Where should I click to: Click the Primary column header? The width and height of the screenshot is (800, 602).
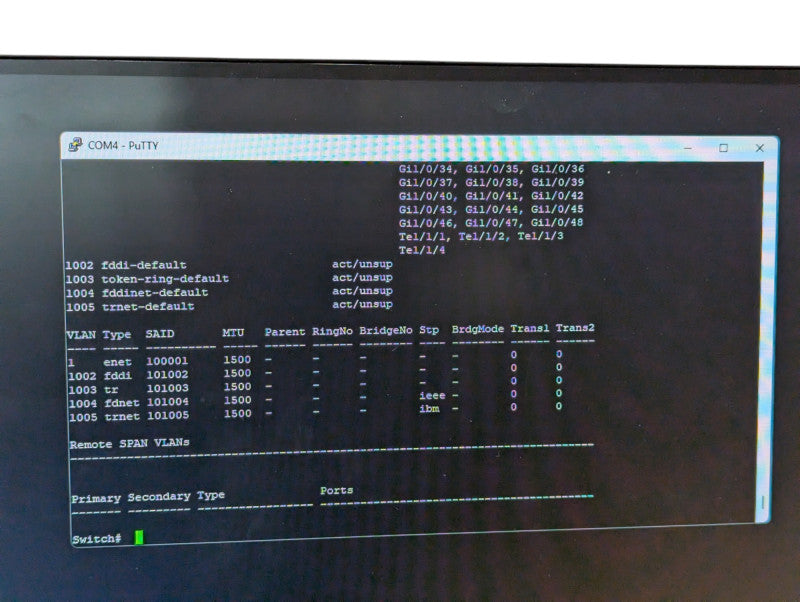[x=96, y=498]
